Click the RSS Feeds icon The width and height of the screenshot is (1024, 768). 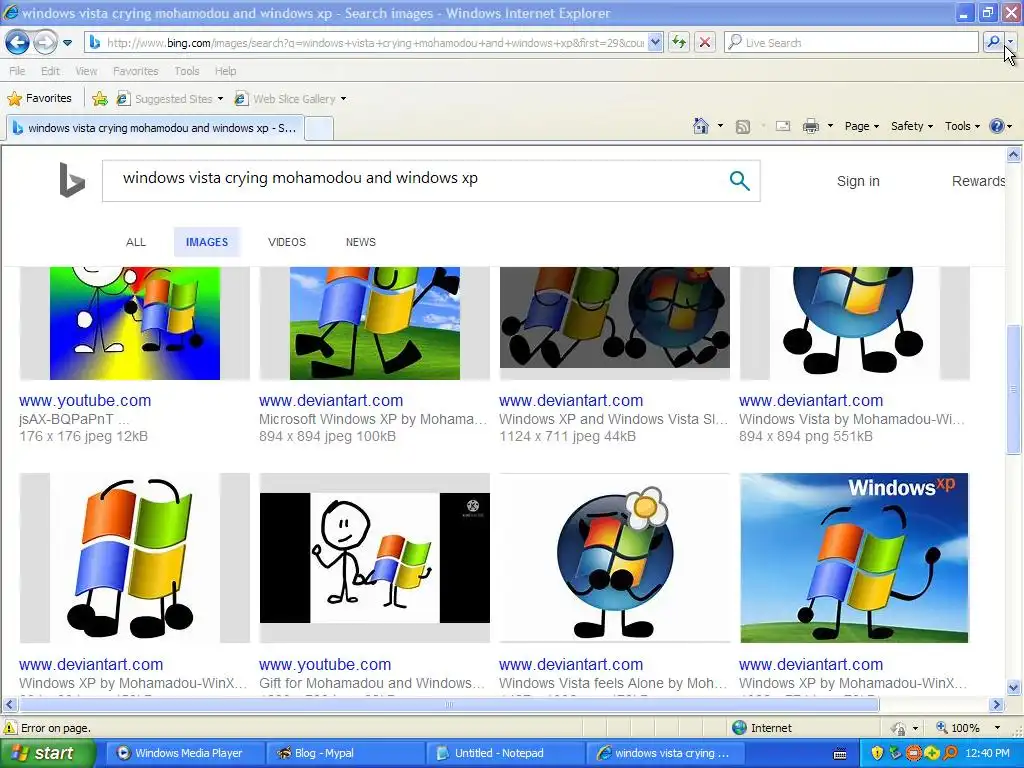tap(743, 127)
